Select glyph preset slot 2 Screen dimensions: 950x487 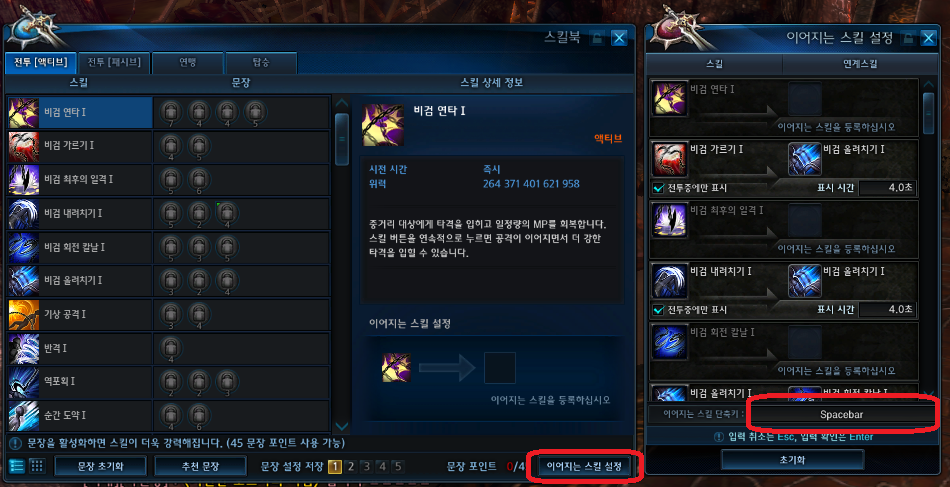coord(350,466)
